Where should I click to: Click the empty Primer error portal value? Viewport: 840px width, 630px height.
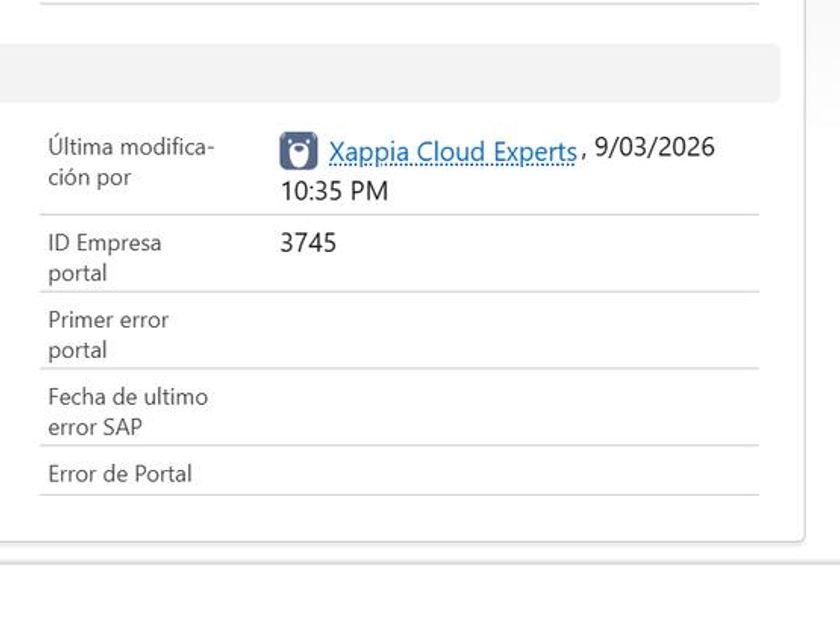[500, 334]
